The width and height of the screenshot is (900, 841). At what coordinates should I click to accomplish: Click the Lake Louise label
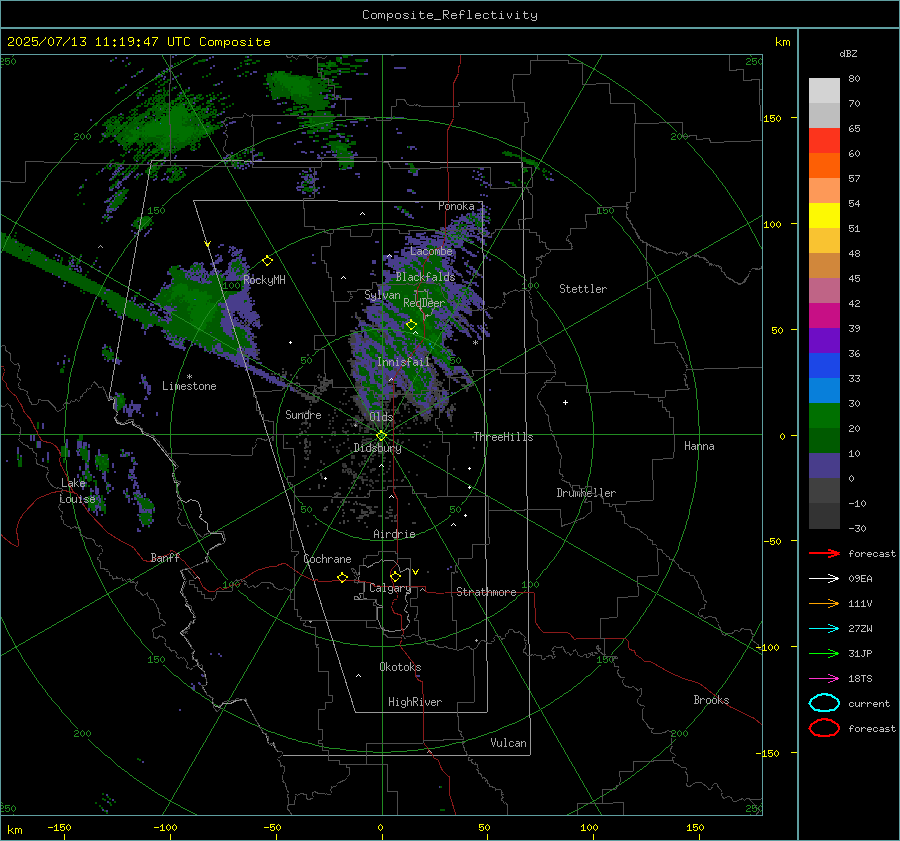[77, 491]
